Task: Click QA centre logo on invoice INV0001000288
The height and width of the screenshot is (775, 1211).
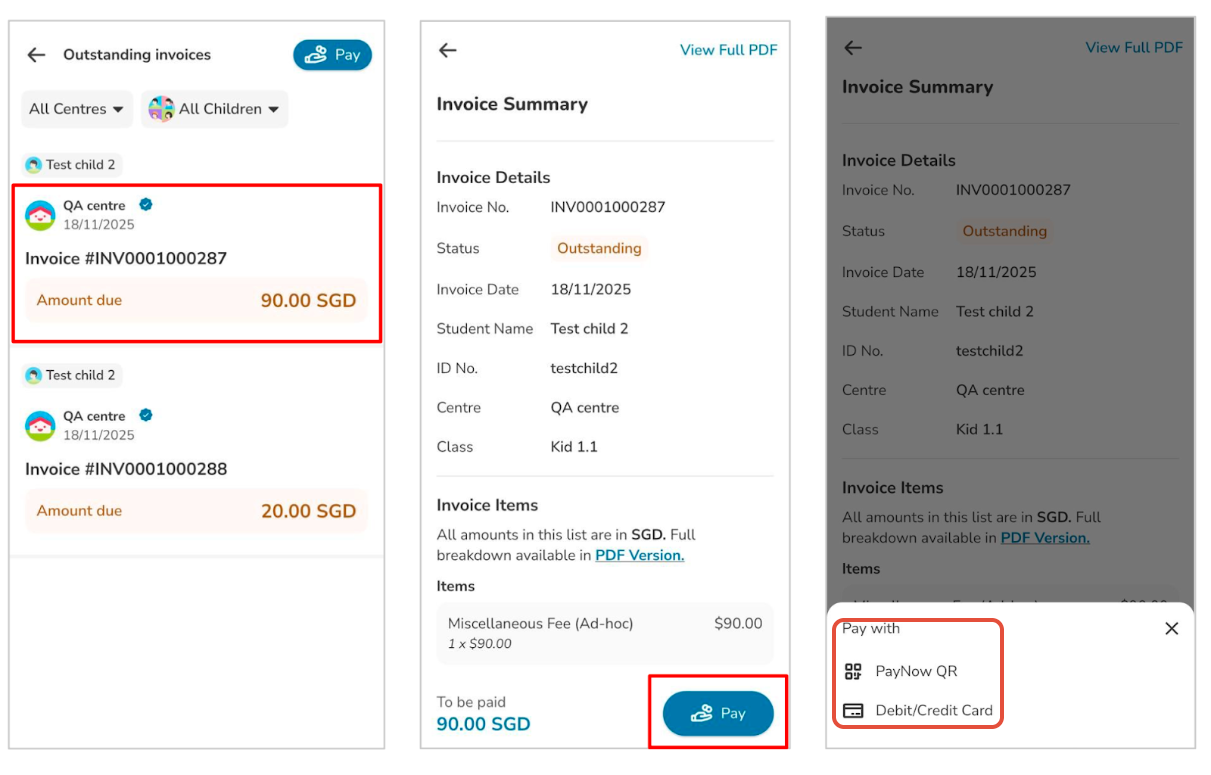Action: [x=40, y=425]
